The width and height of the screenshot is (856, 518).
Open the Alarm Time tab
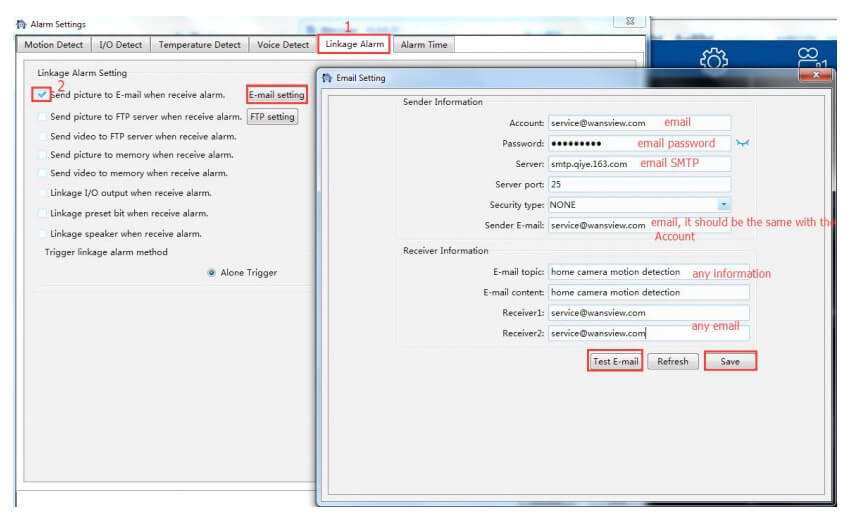coord(424,45)
